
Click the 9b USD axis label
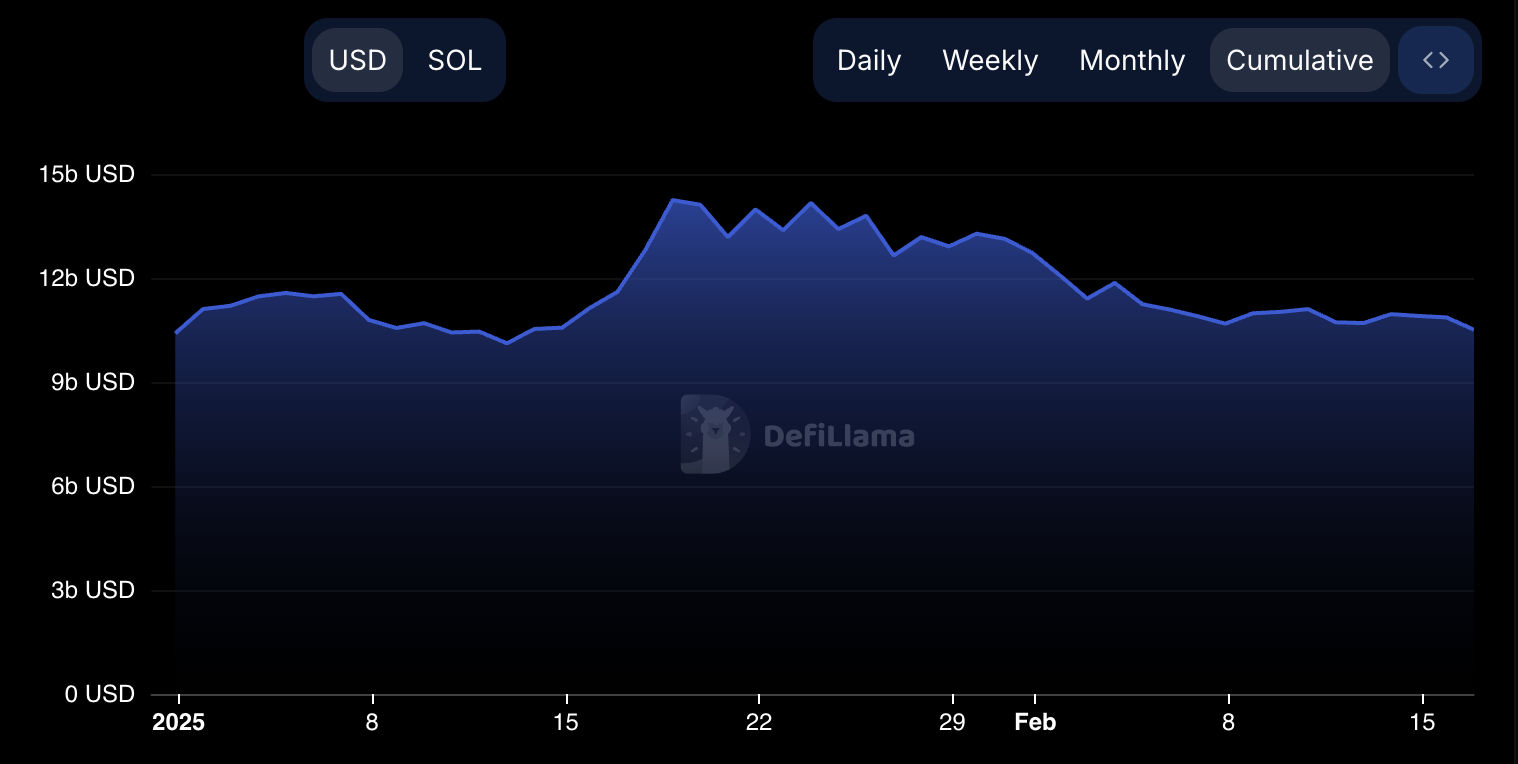pyautogui.click(x=91, y=382)
